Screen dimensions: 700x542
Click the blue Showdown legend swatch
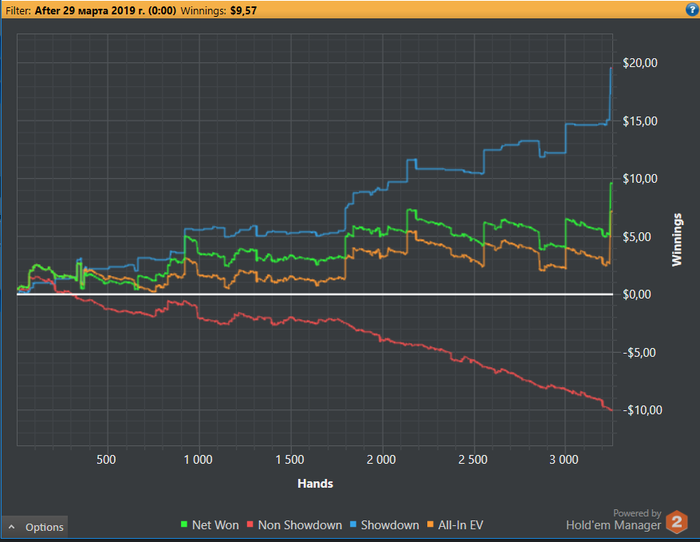point(353,525)
